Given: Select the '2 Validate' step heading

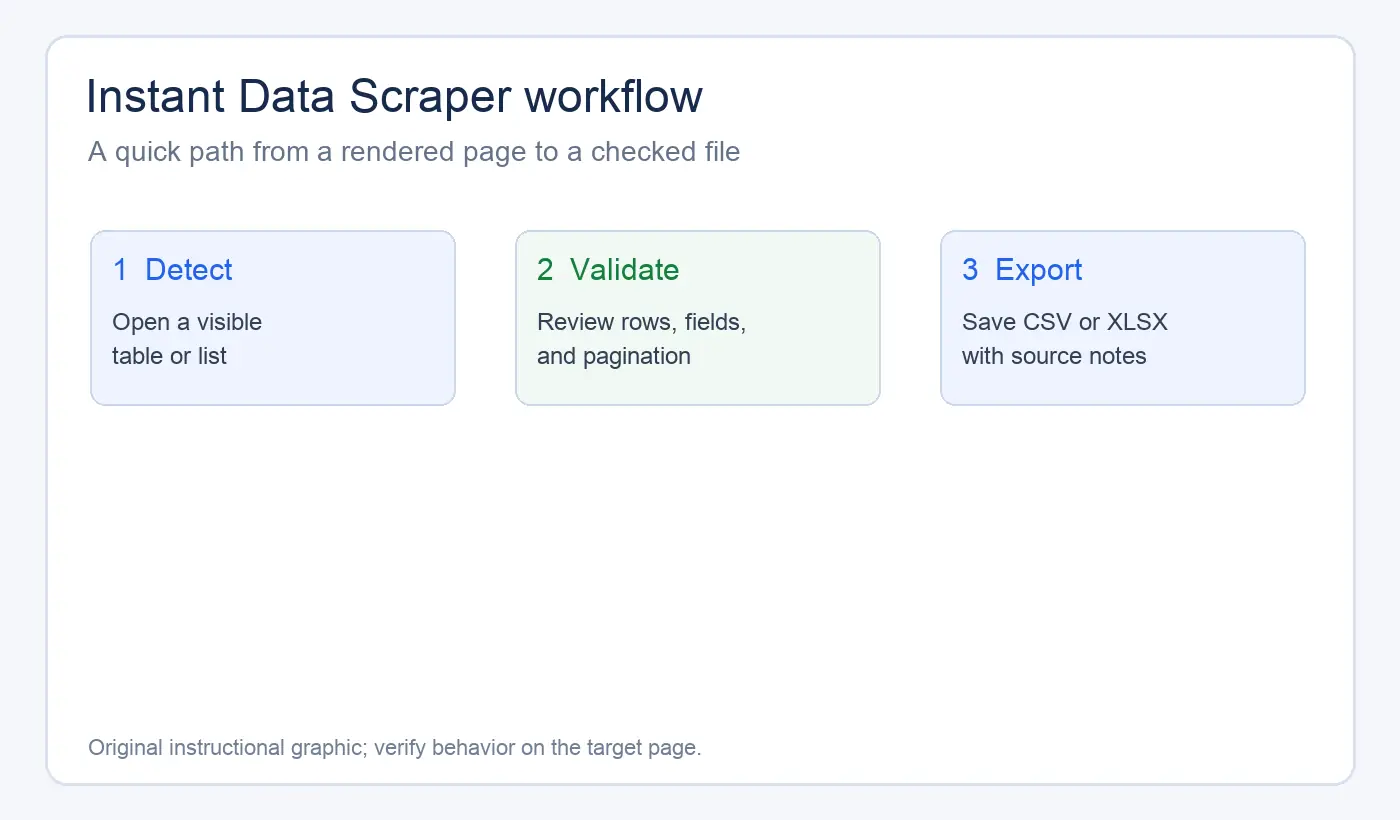Looking at the screenshot, I should [x=608, y=270].
